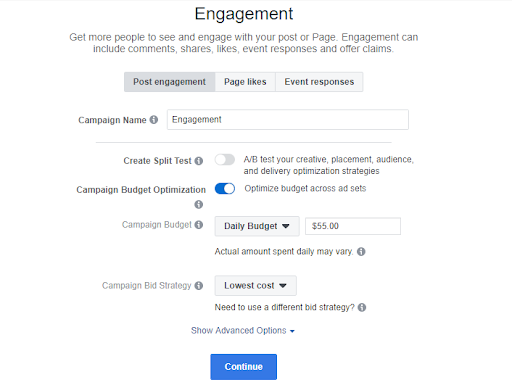Turn off the Campaign Budget Optimization toggle

[225, 189]
